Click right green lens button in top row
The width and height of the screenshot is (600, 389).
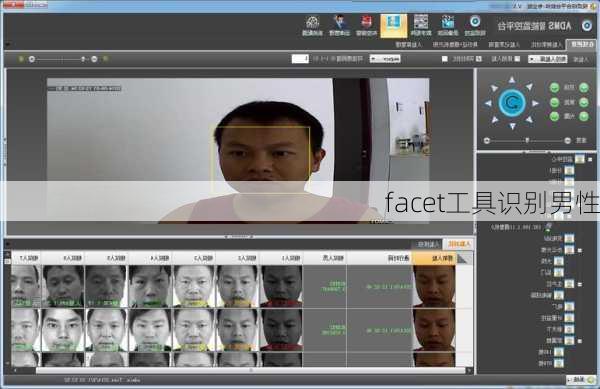point(584,88)
